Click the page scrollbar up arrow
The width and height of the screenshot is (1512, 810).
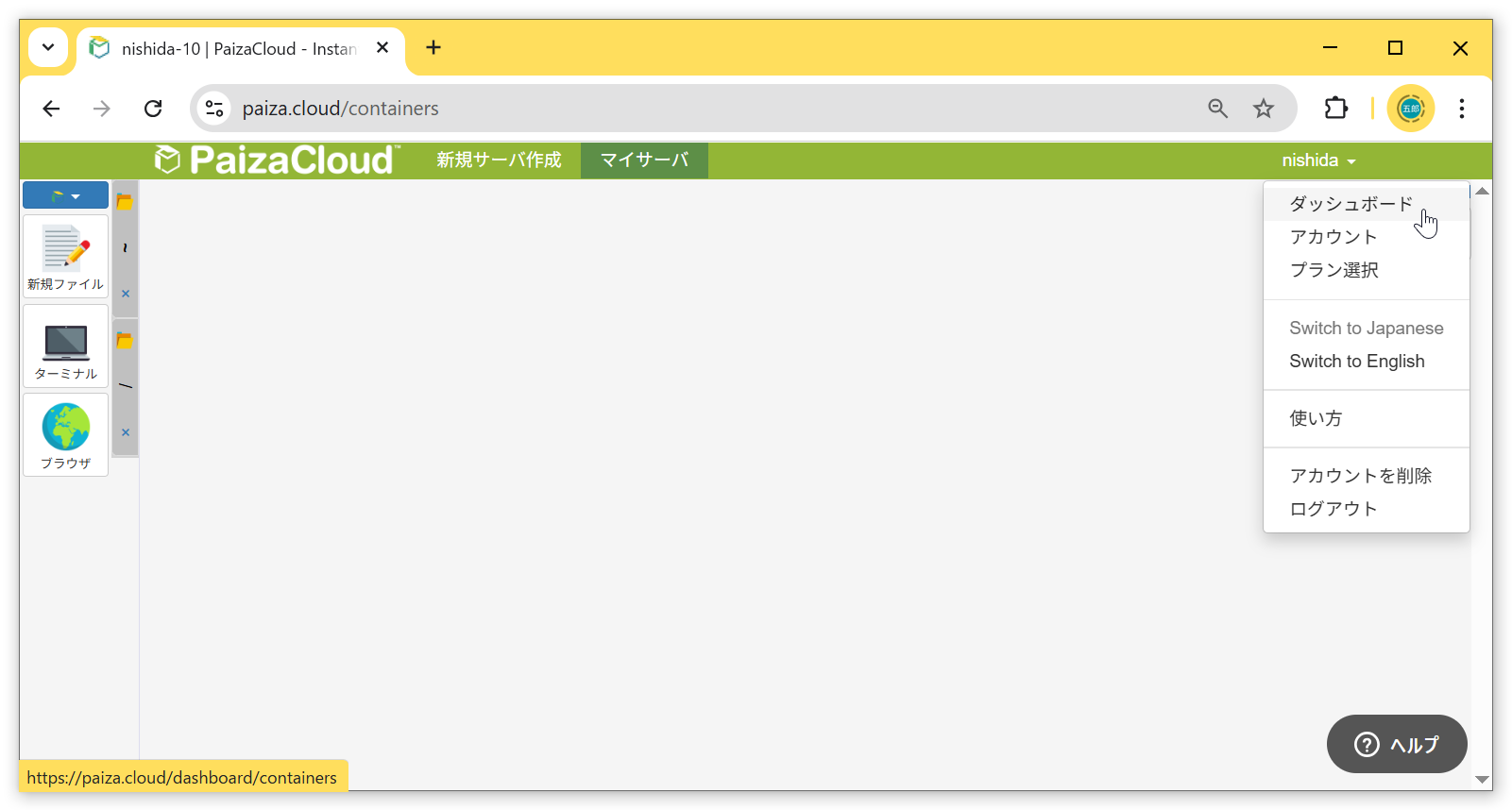tap(1482, 191)
